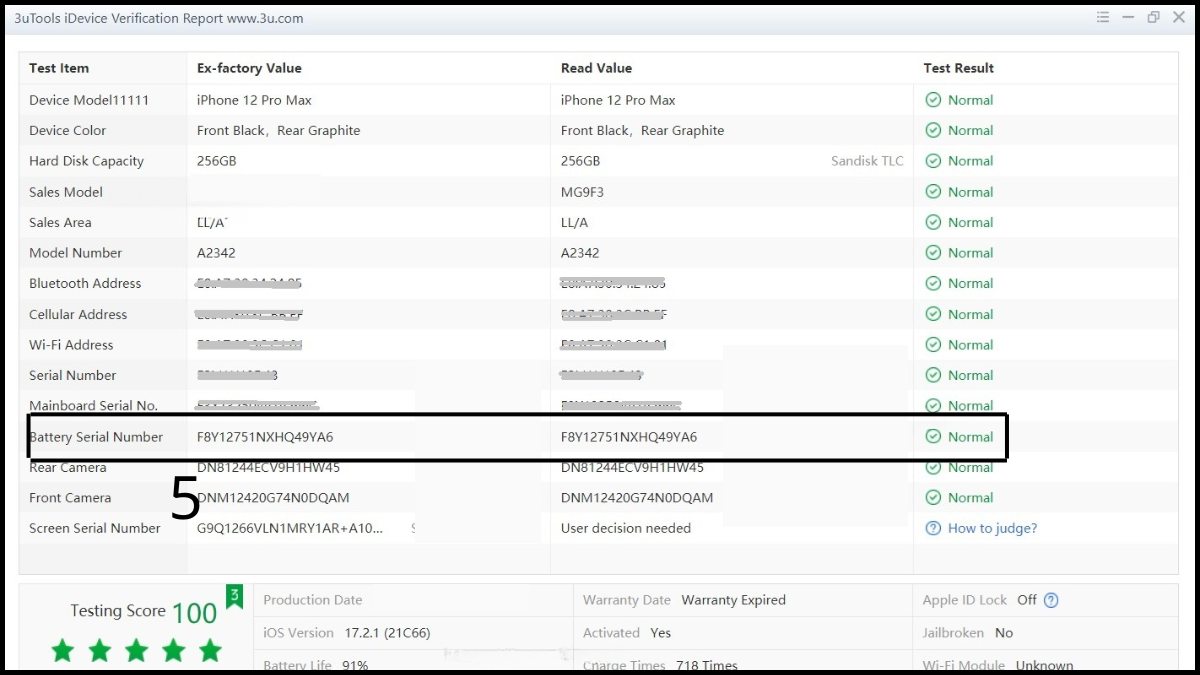
Task: Click the Normal icon on the Serial Number row
Action: coord(932,375)
